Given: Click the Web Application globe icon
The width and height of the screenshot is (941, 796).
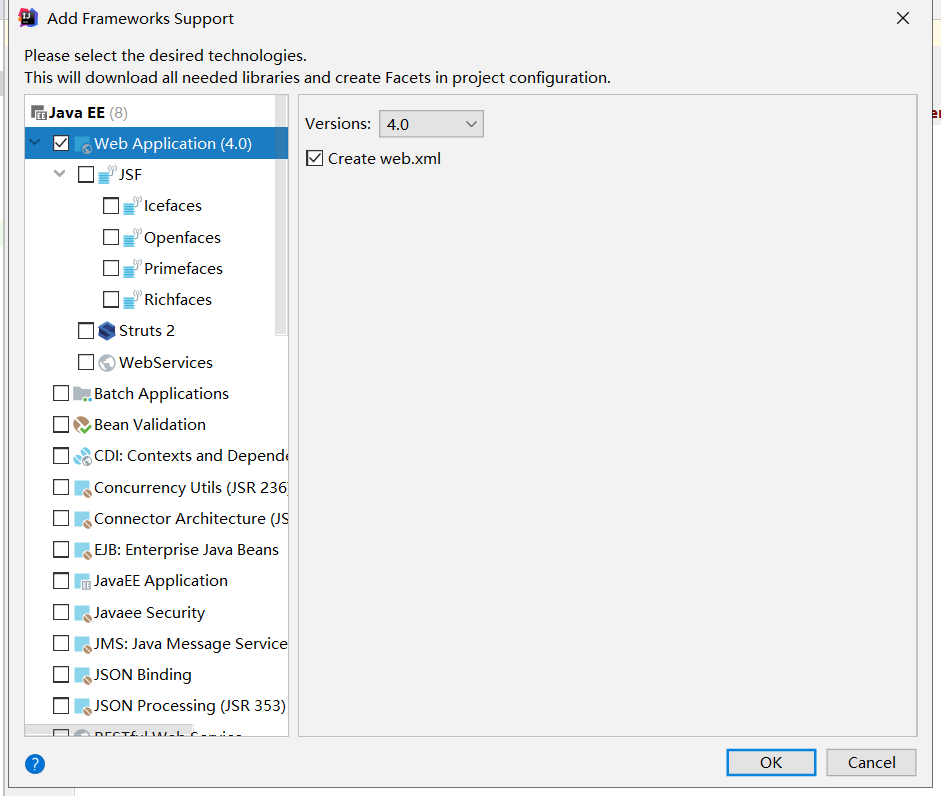Looking at the screenshot, I should click(x=83, y=144).
